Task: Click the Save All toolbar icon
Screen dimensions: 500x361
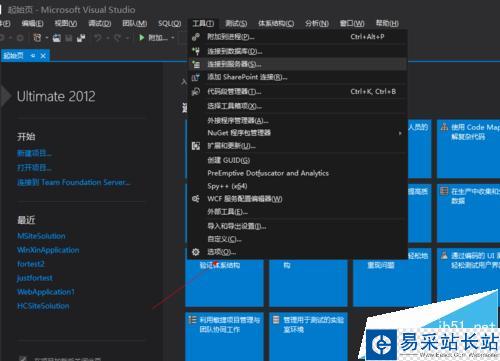Action: click(81, 38)
